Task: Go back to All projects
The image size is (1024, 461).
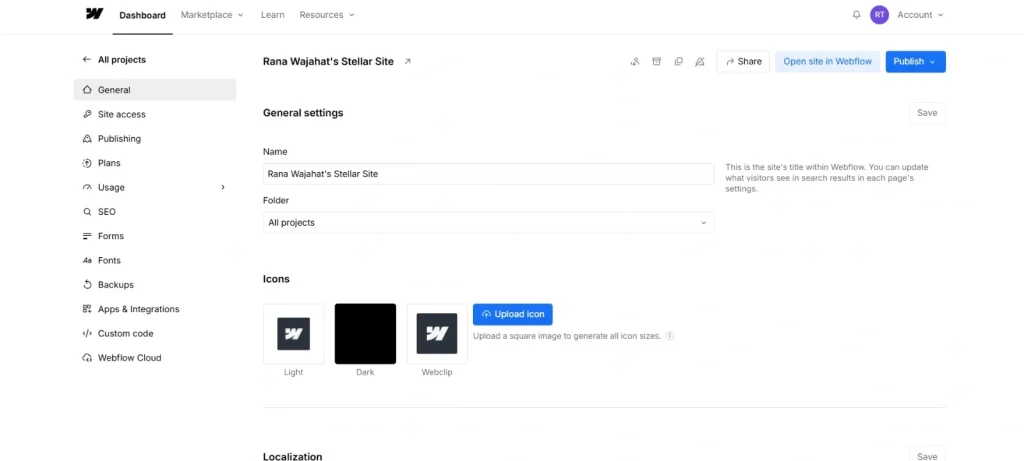Action: (x=121, y=59)
